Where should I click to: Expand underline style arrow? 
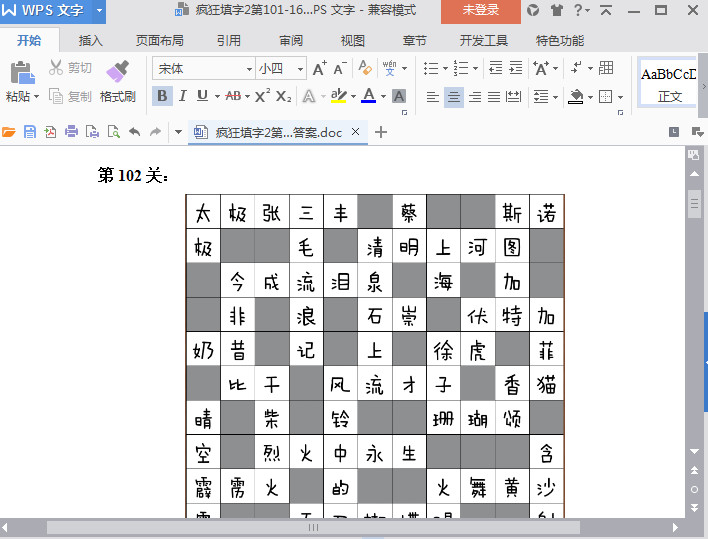[x=217, y=96]
